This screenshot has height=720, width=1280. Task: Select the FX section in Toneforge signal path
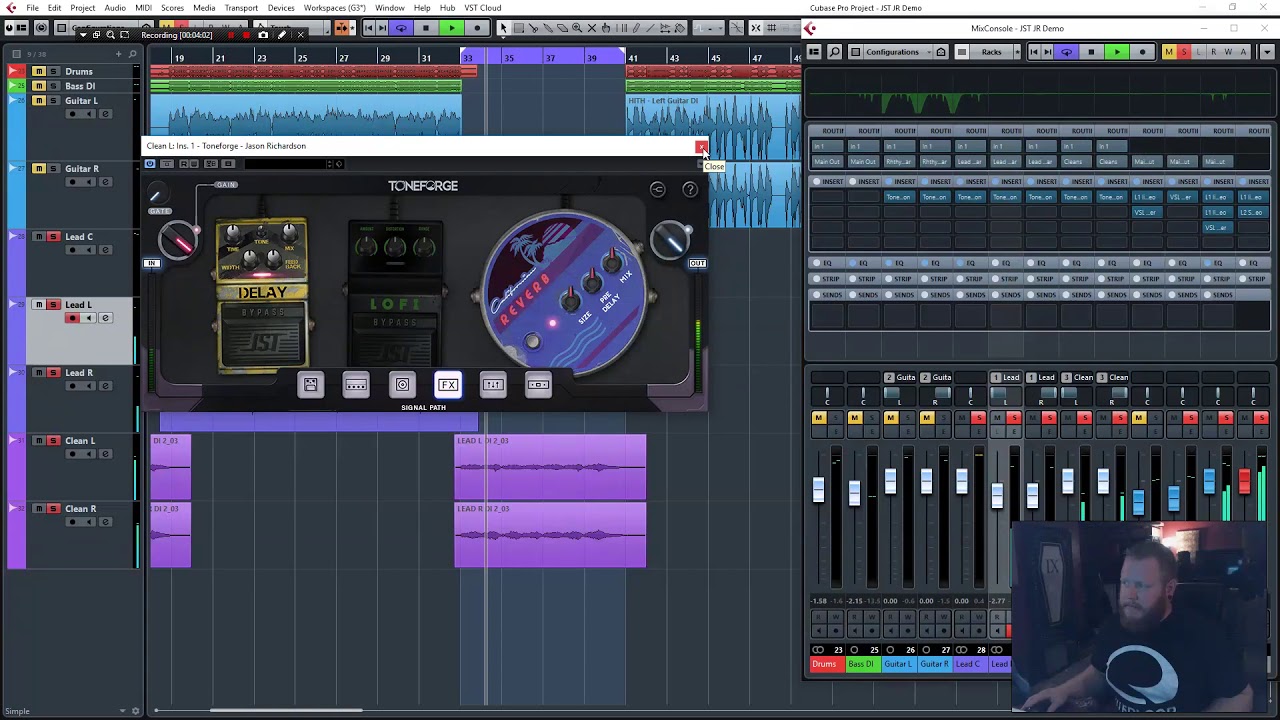pos(448,385)
